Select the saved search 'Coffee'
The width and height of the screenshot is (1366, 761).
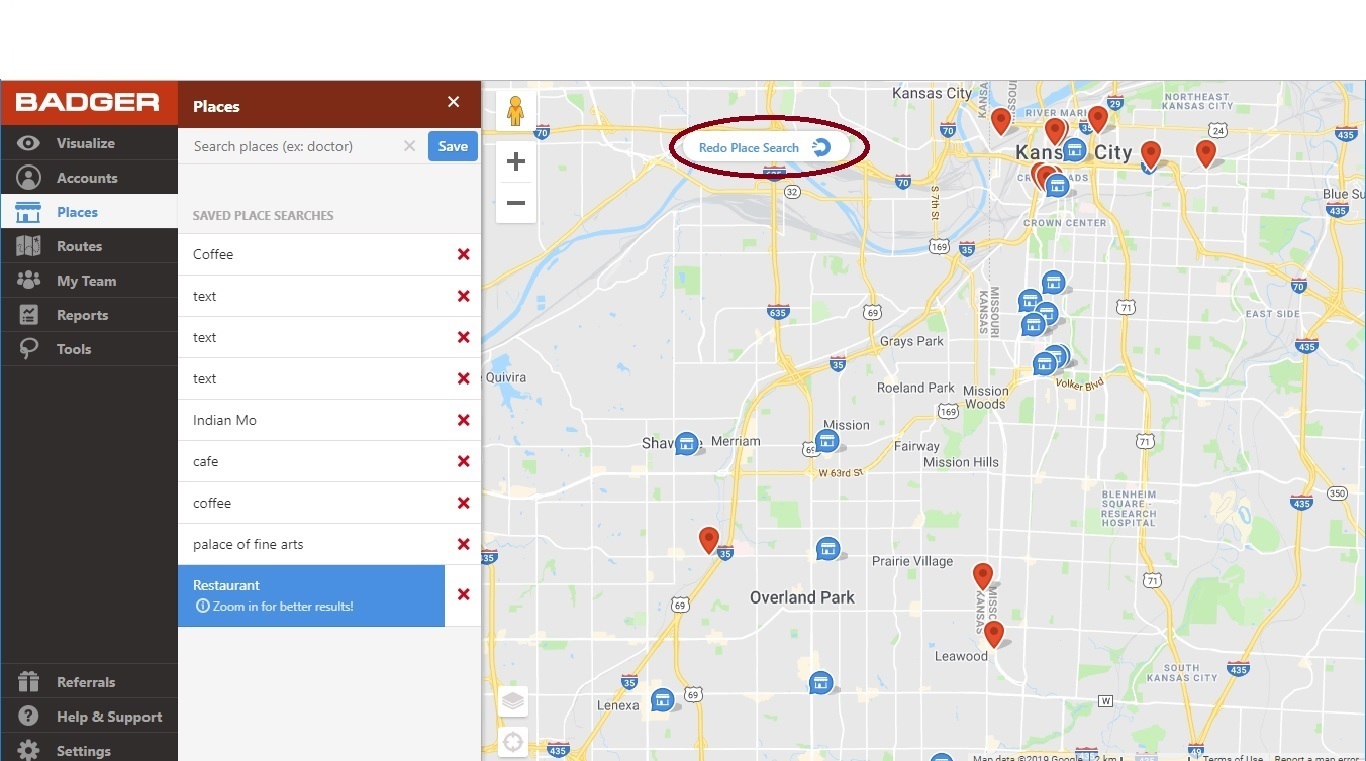pyautogui.click(x=312, y=254)
